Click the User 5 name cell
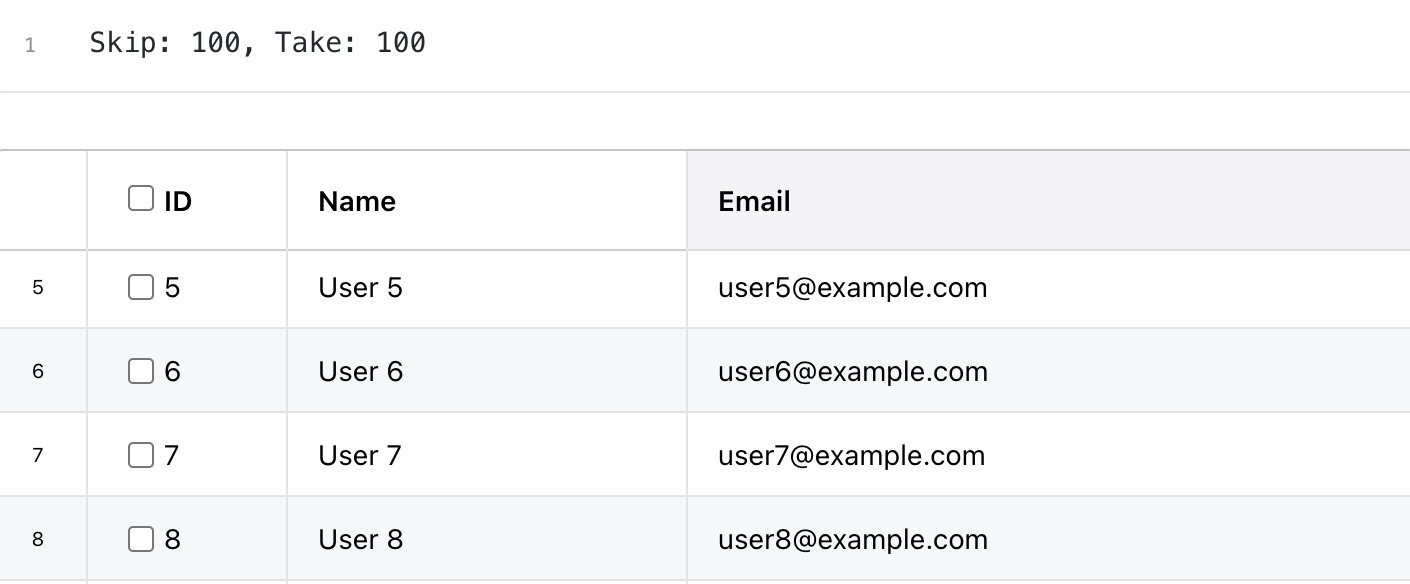 click(360, 288)
